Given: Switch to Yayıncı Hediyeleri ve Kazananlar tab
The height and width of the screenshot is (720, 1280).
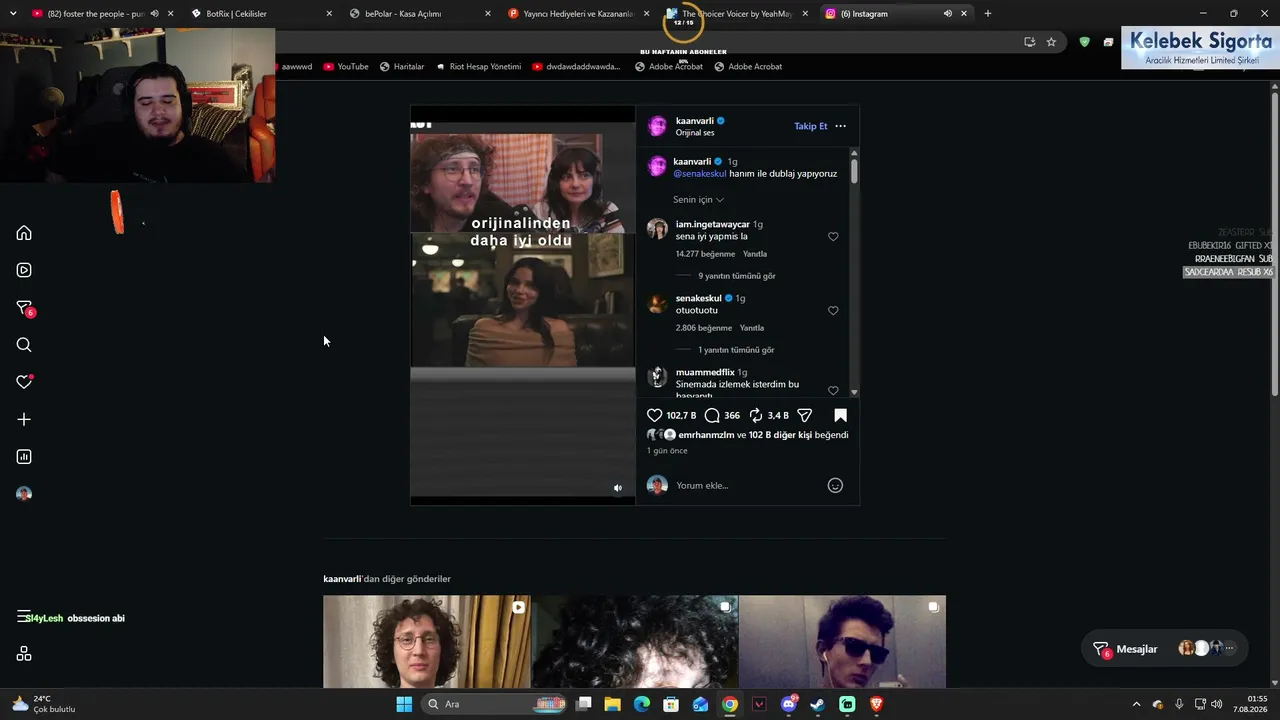Looking at the screenshot, I should [577, 14].
